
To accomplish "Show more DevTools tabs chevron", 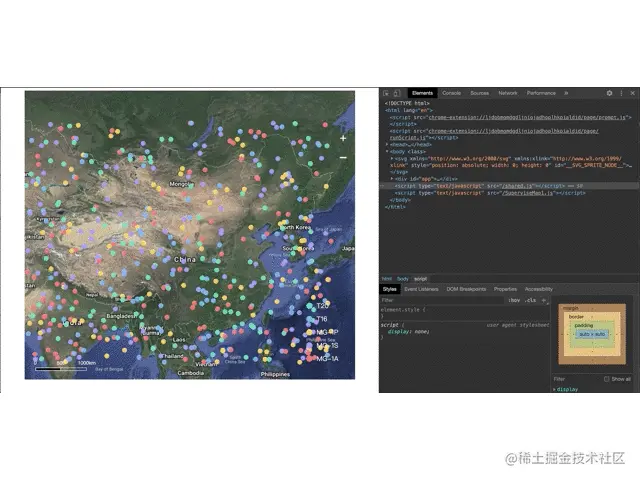I will click(566, 93).
